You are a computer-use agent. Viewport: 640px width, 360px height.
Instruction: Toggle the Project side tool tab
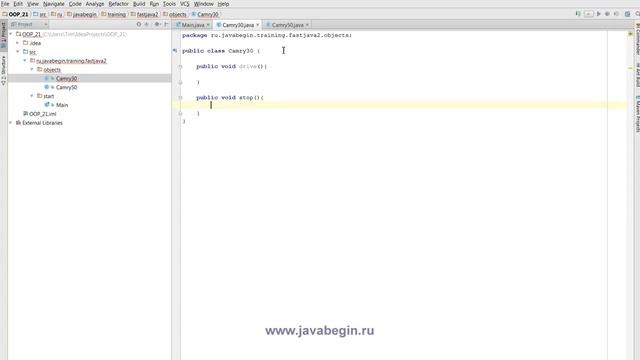[x=4, y=36]
